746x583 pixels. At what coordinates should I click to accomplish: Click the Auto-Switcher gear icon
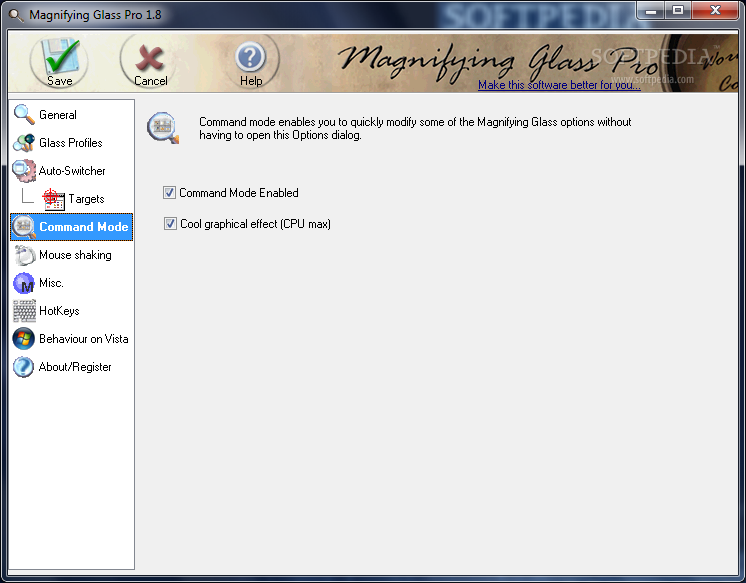pyautogui.click(x=24, y=171)
